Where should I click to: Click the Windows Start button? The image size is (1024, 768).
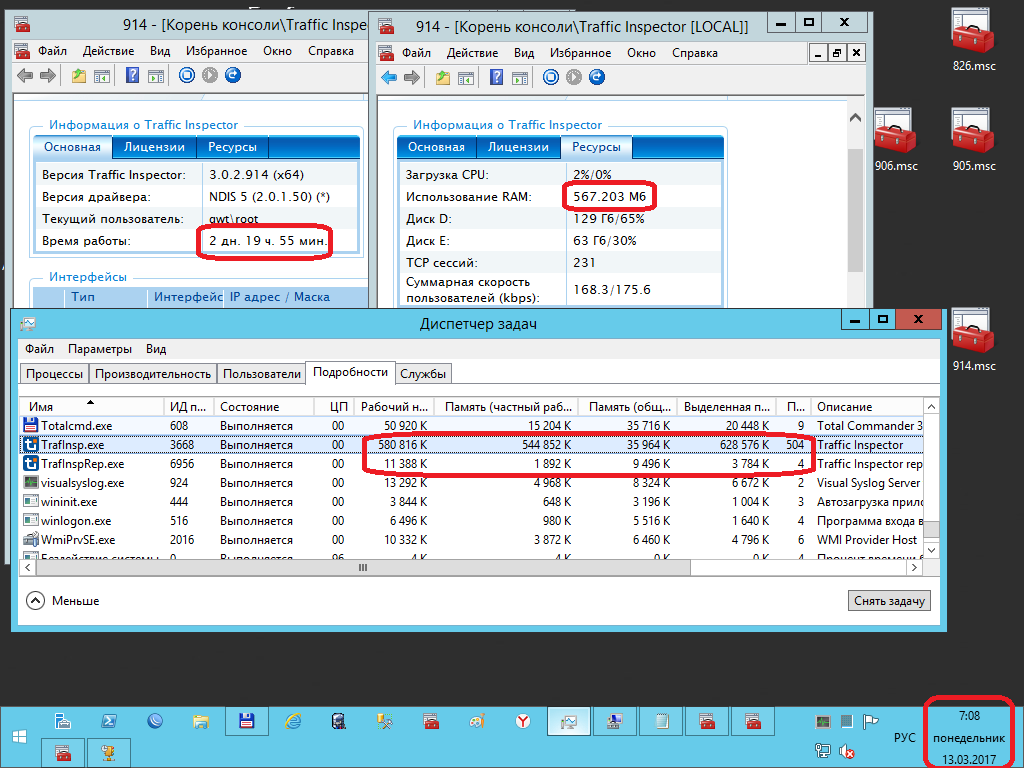click(20, 737)
